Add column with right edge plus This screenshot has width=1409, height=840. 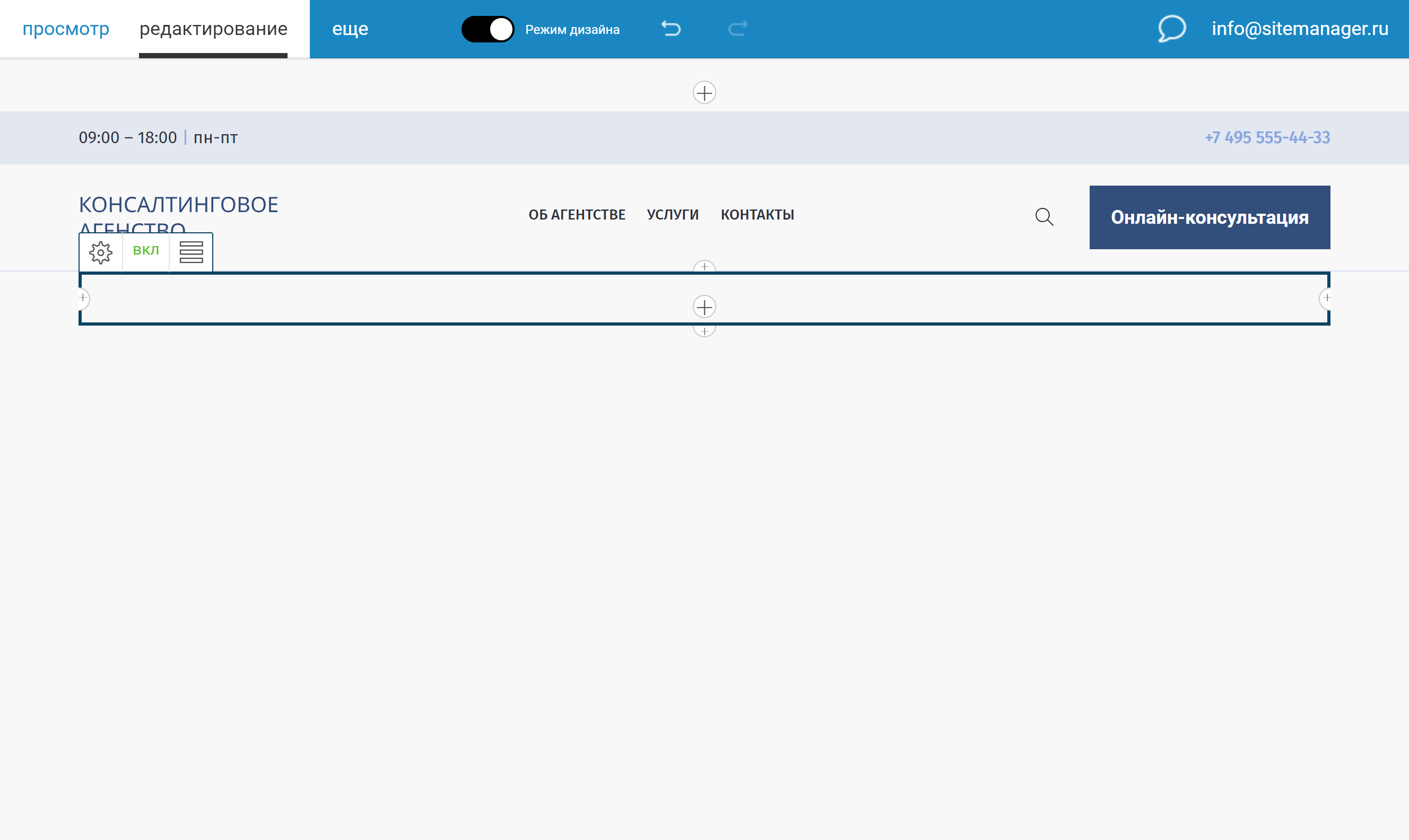[x=1326, y=297]
